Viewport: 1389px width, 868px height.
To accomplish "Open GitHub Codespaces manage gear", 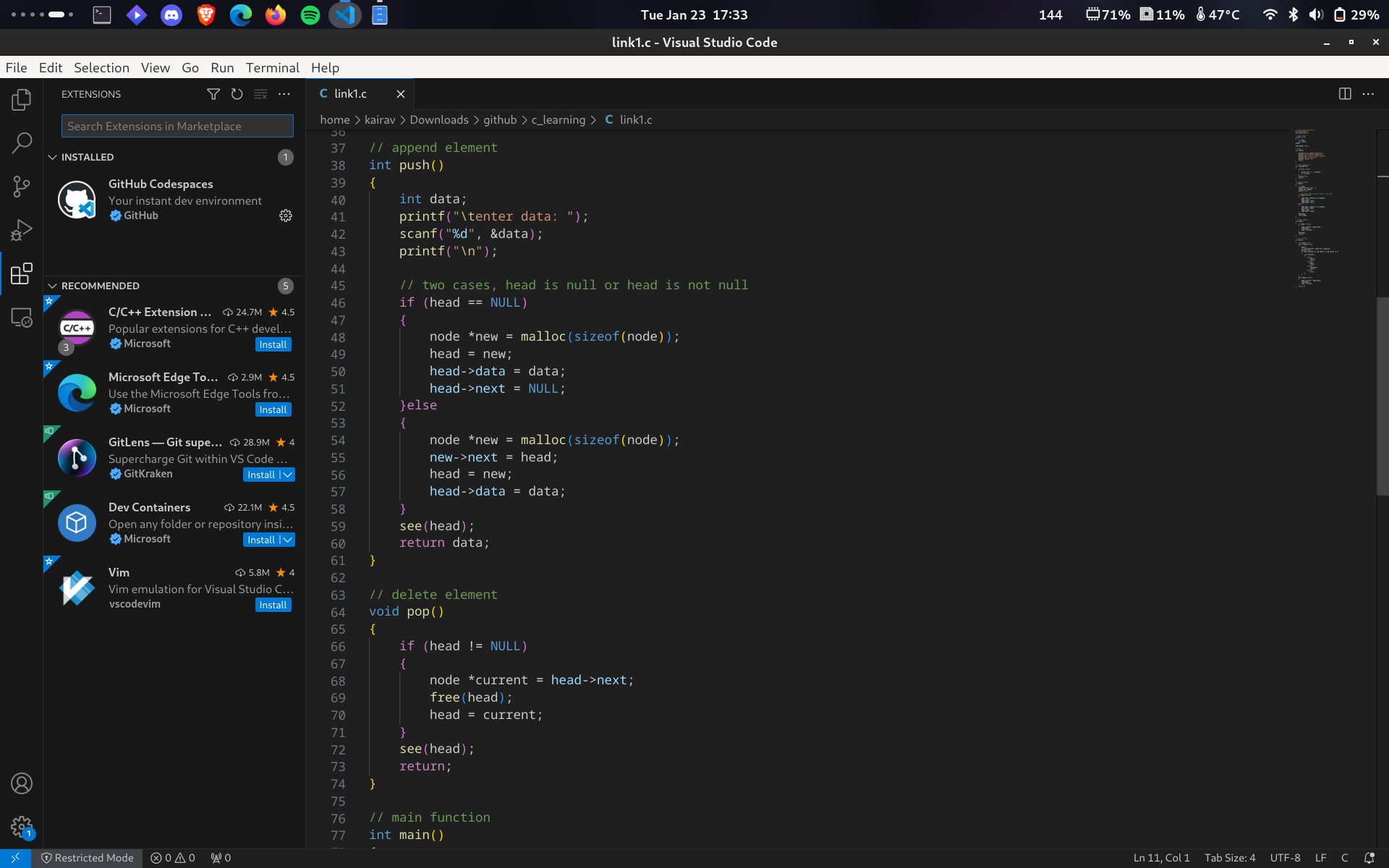I will [x=286, y=216].
